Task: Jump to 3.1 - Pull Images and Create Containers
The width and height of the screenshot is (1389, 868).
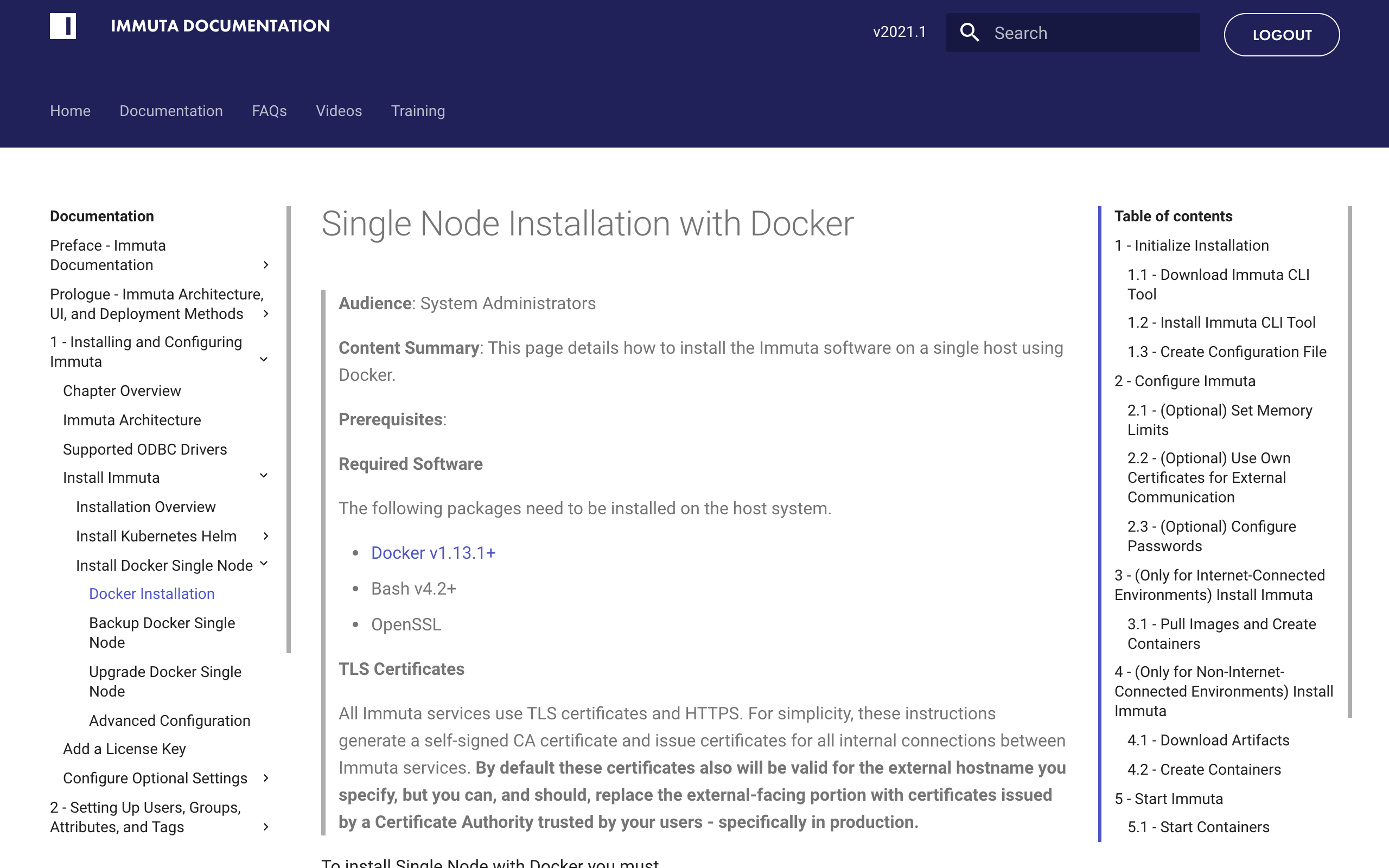Action: 1221,634
